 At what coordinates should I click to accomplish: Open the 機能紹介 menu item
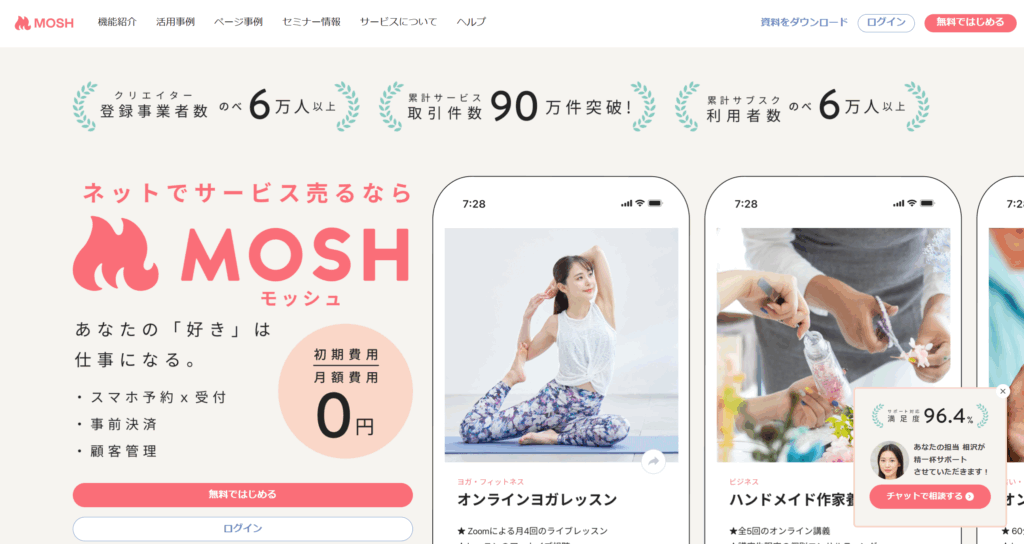pyautogui.click(x=117, y=22)
